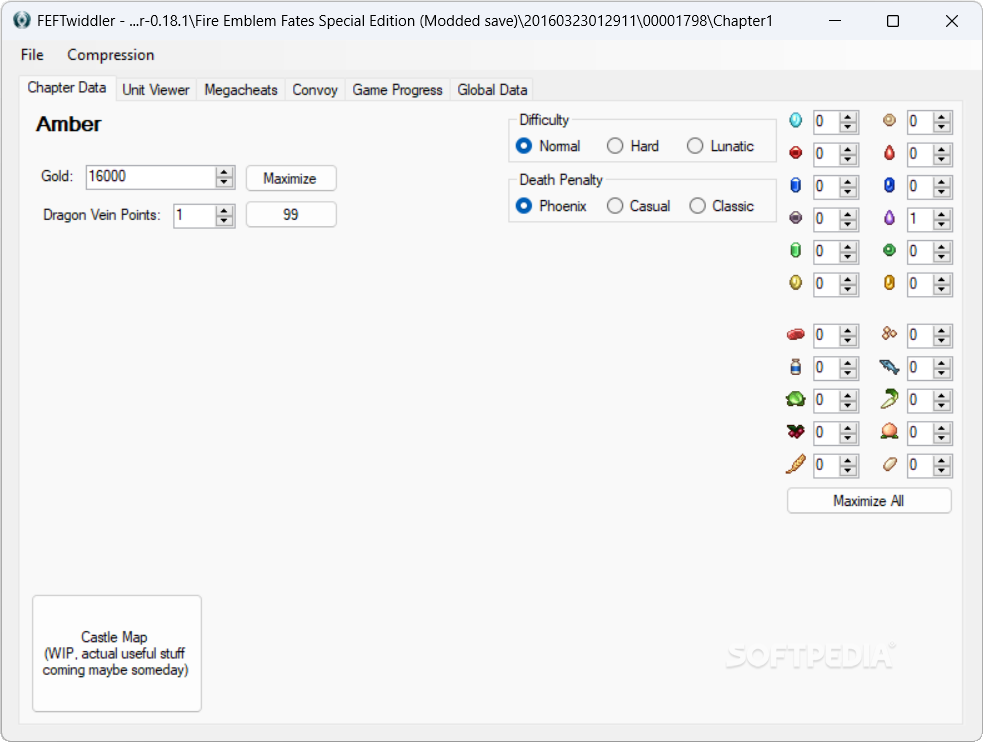
Task: Decrease purple amethyst count with down arrow
Action: click(941, 224)
